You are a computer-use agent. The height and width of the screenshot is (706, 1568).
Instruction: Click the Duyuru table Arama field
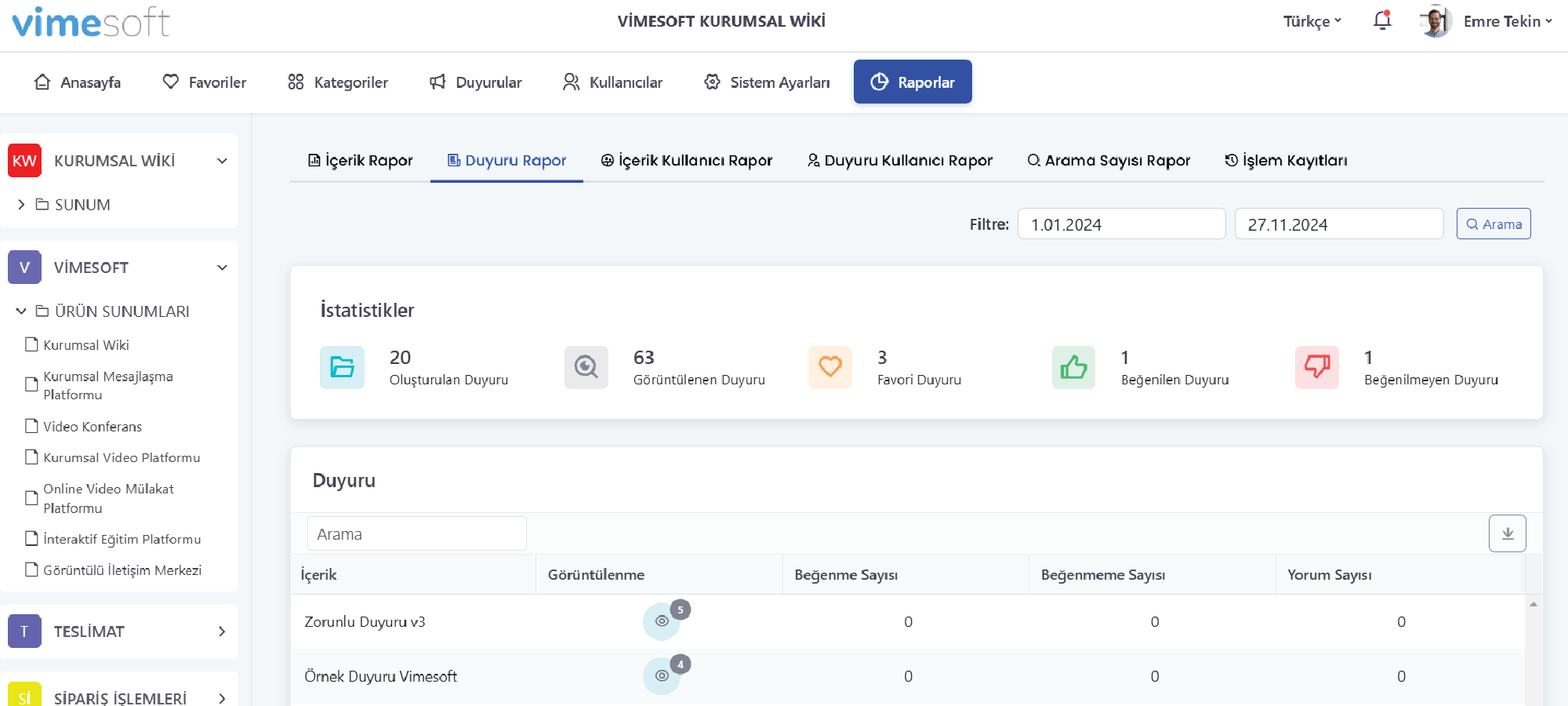[417, 533]
